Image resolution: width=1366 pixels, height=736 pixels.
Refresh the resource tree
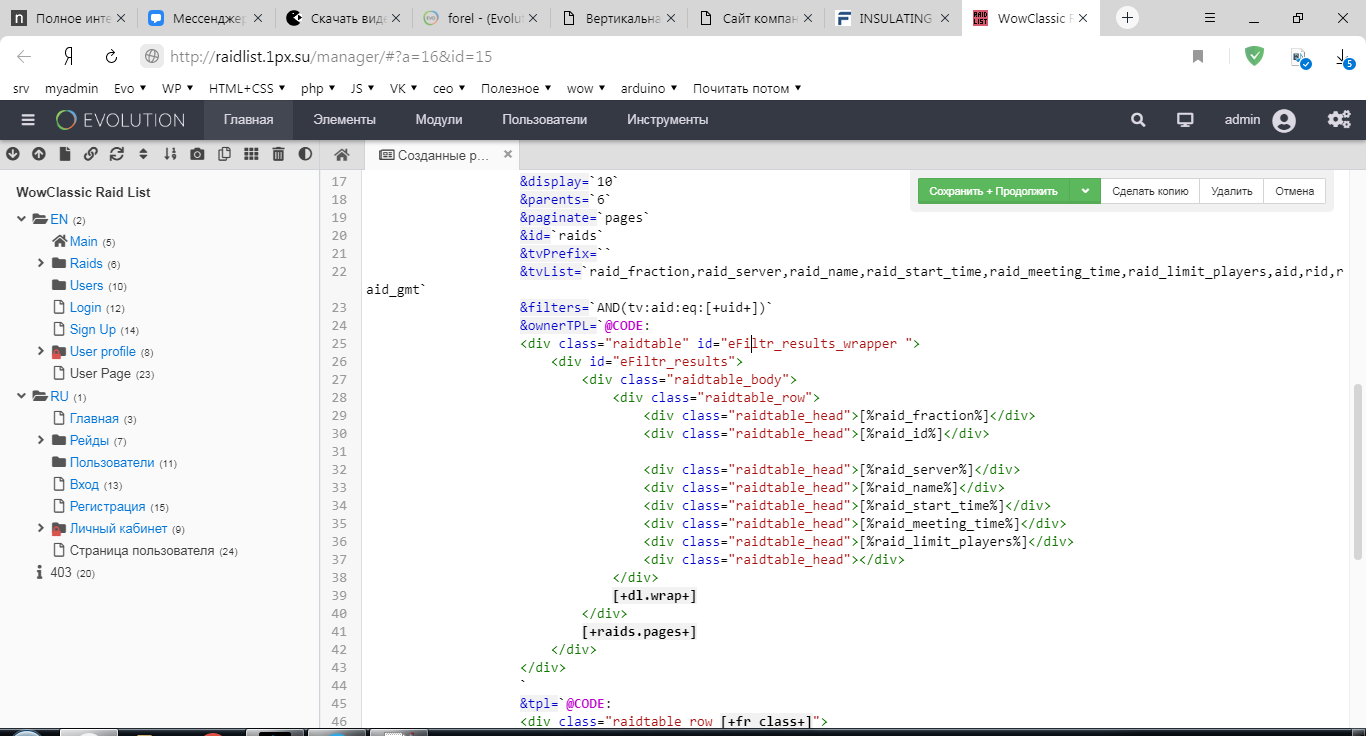click(x=117, y=154)
